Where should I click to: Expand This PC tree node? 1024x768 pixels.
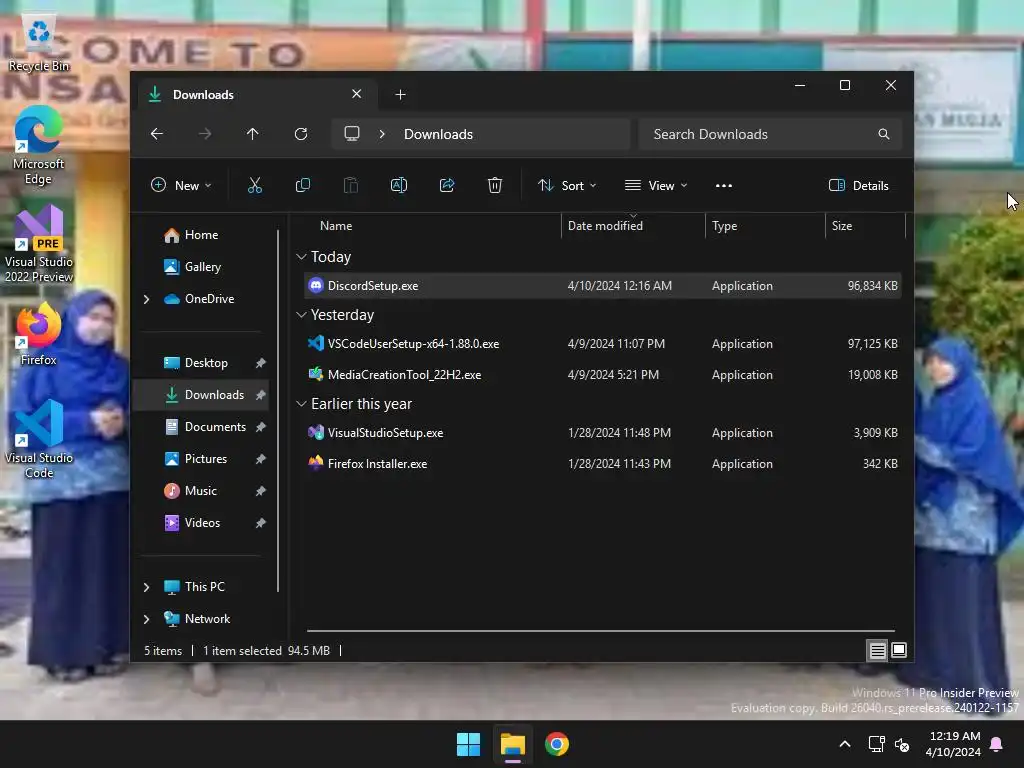click(146, 587)
